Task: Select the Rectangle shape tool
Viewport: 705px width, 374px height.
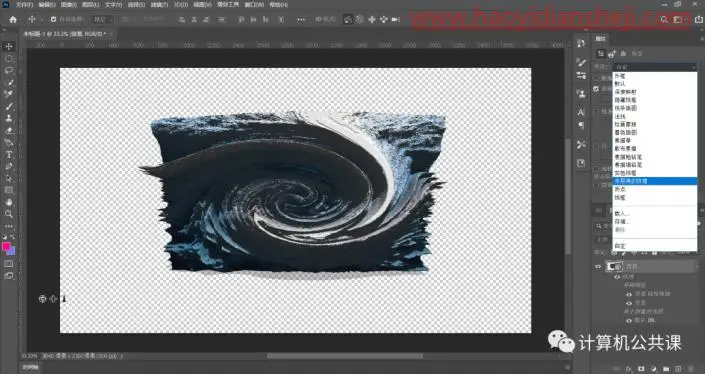Action: click(x=9, y=190)
